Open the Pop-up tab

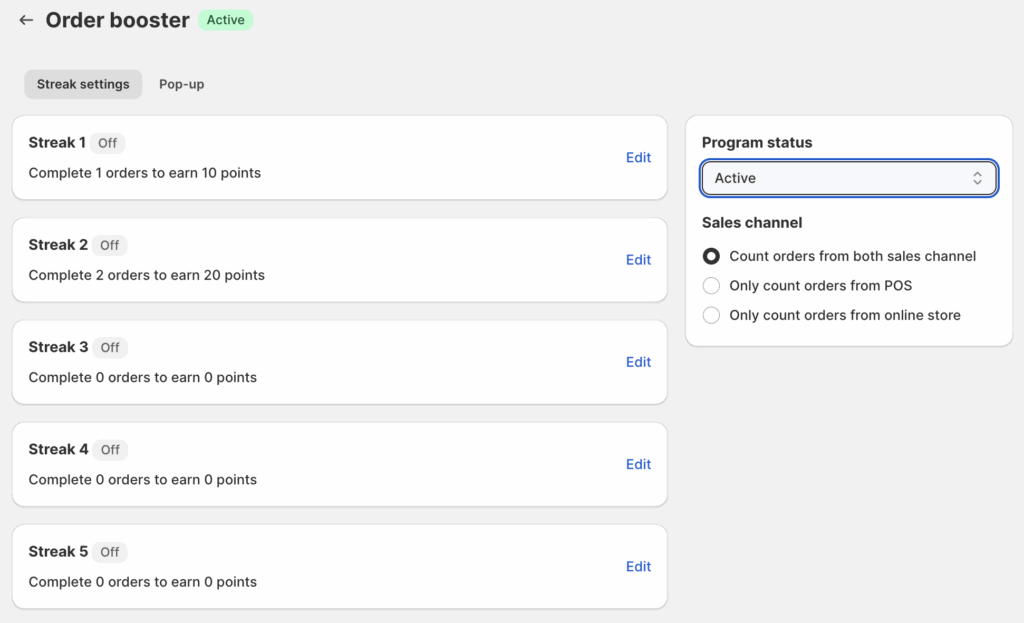(x=181, y=84)
